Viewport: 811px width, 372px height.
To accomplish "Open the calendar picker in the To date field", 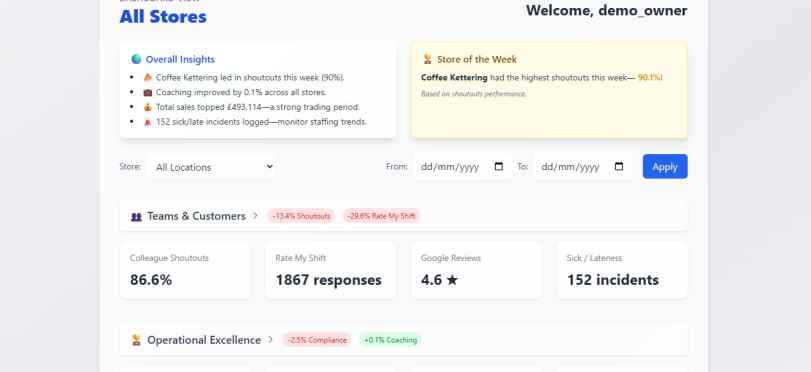I will 619,167.
